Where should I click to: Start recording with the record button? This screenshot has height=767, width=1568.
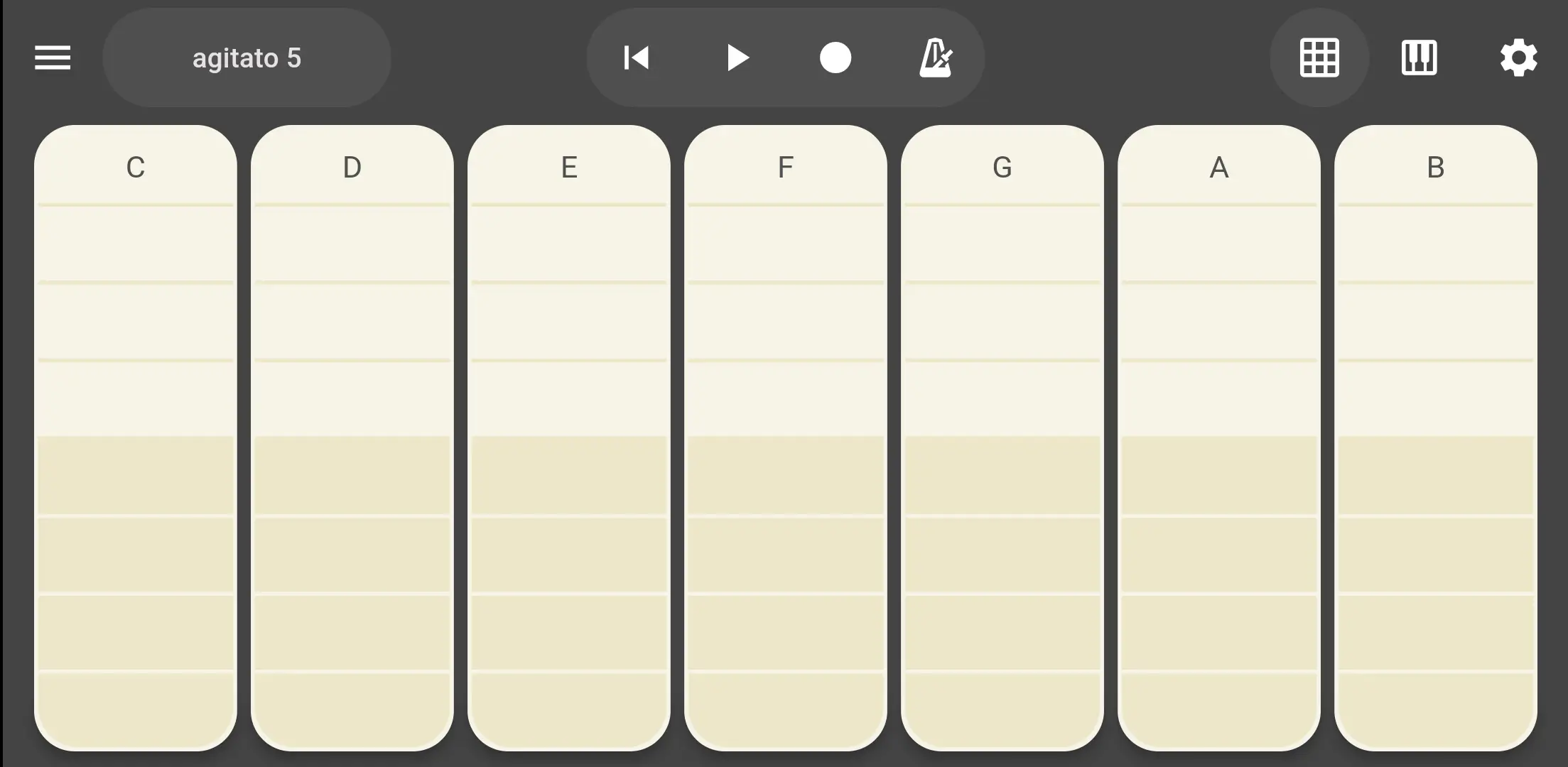point(835,58)
